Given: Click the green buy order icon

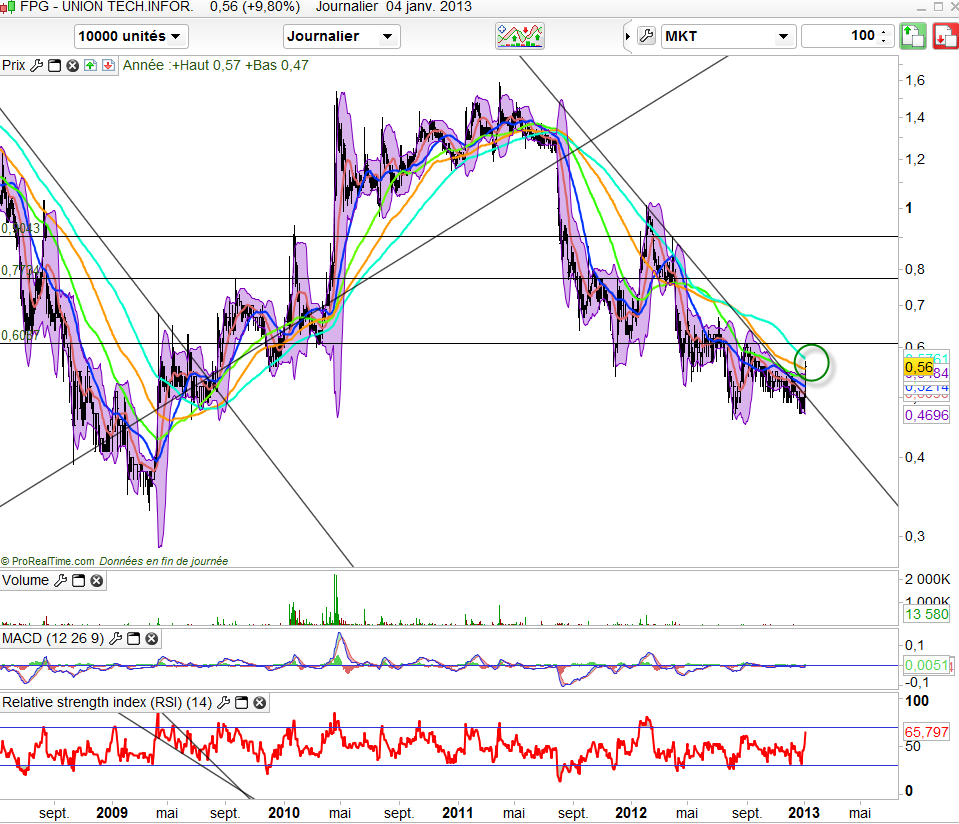Looking at the screenshot, I should (x=912, y=37).
